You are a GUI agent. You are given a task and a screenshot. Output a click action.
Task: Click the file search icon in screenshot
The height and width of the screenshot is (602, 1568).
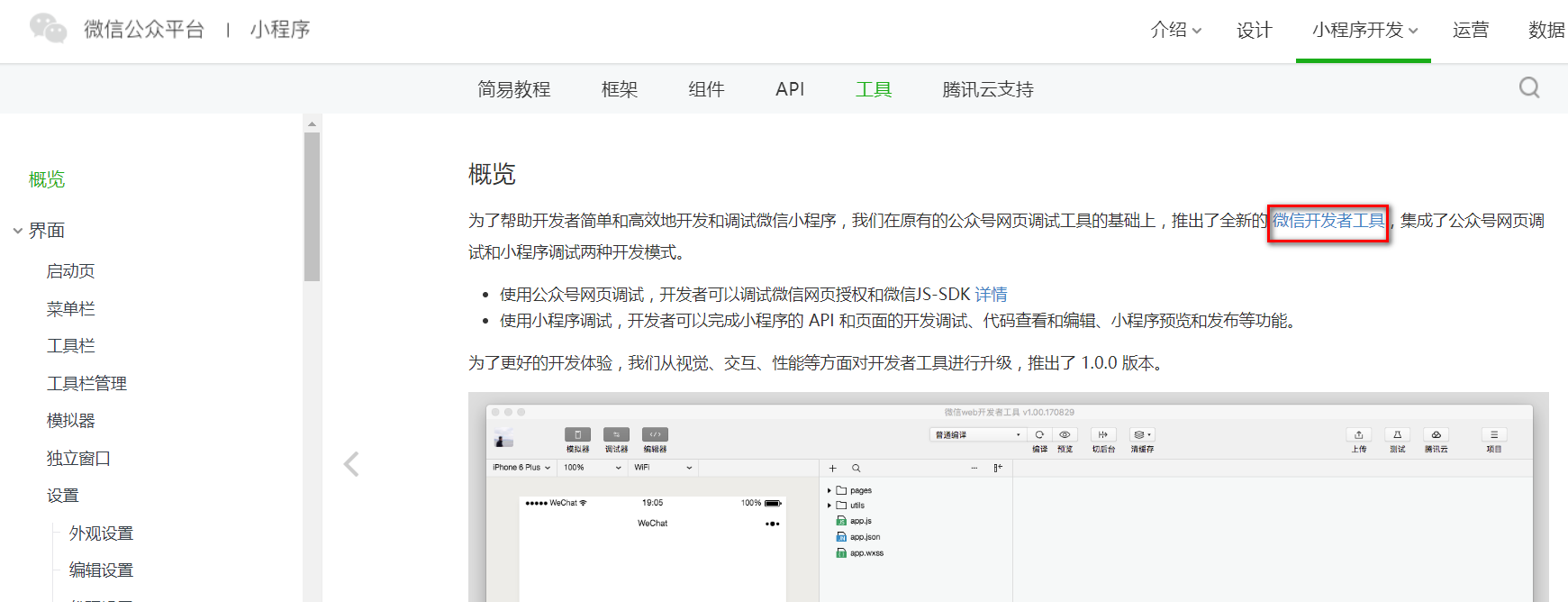click(857, 469)
